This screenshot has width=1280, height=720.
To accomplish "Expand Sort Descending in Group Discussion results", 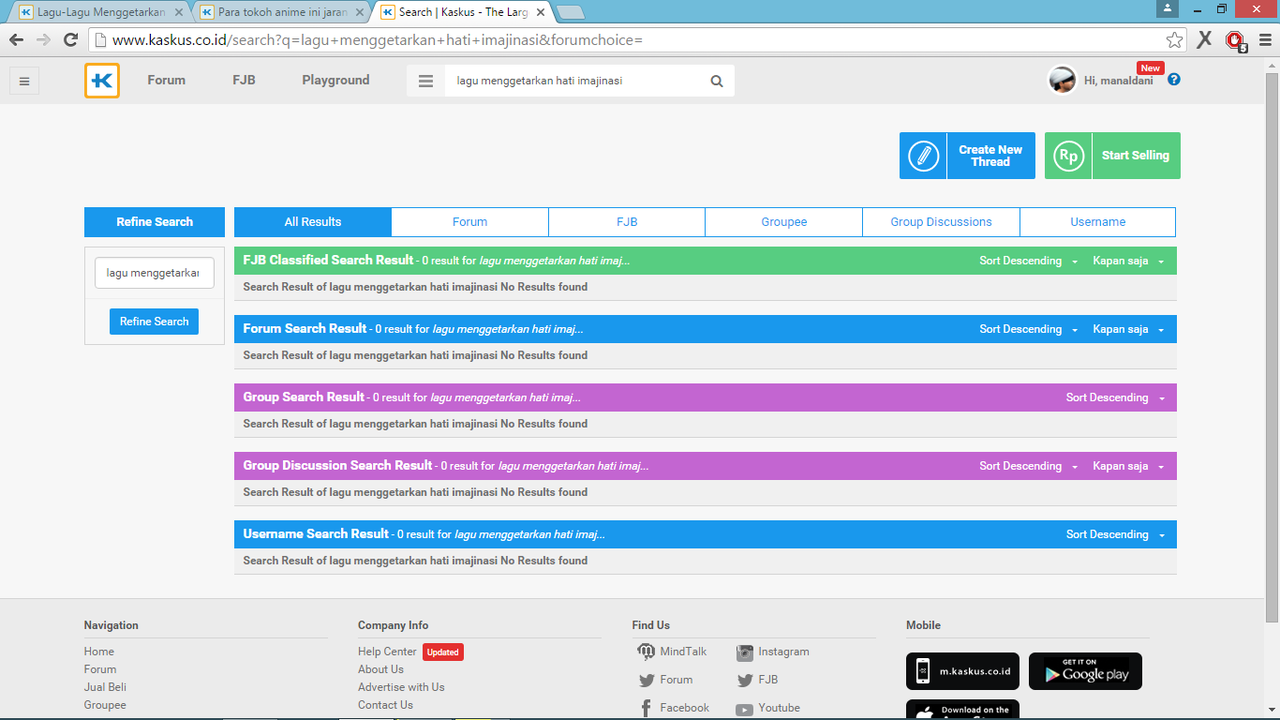I will coord(1028,466).
